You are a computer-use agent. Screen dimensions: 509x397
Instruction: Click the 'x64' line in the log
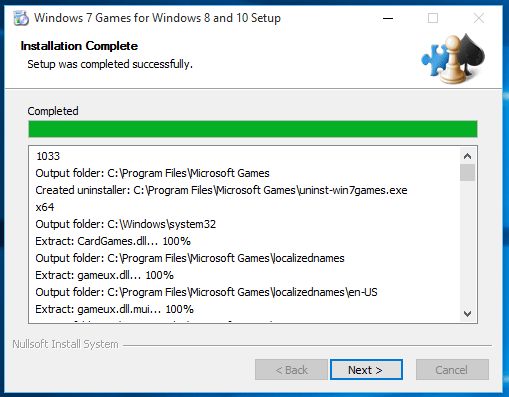click(45, 207)
